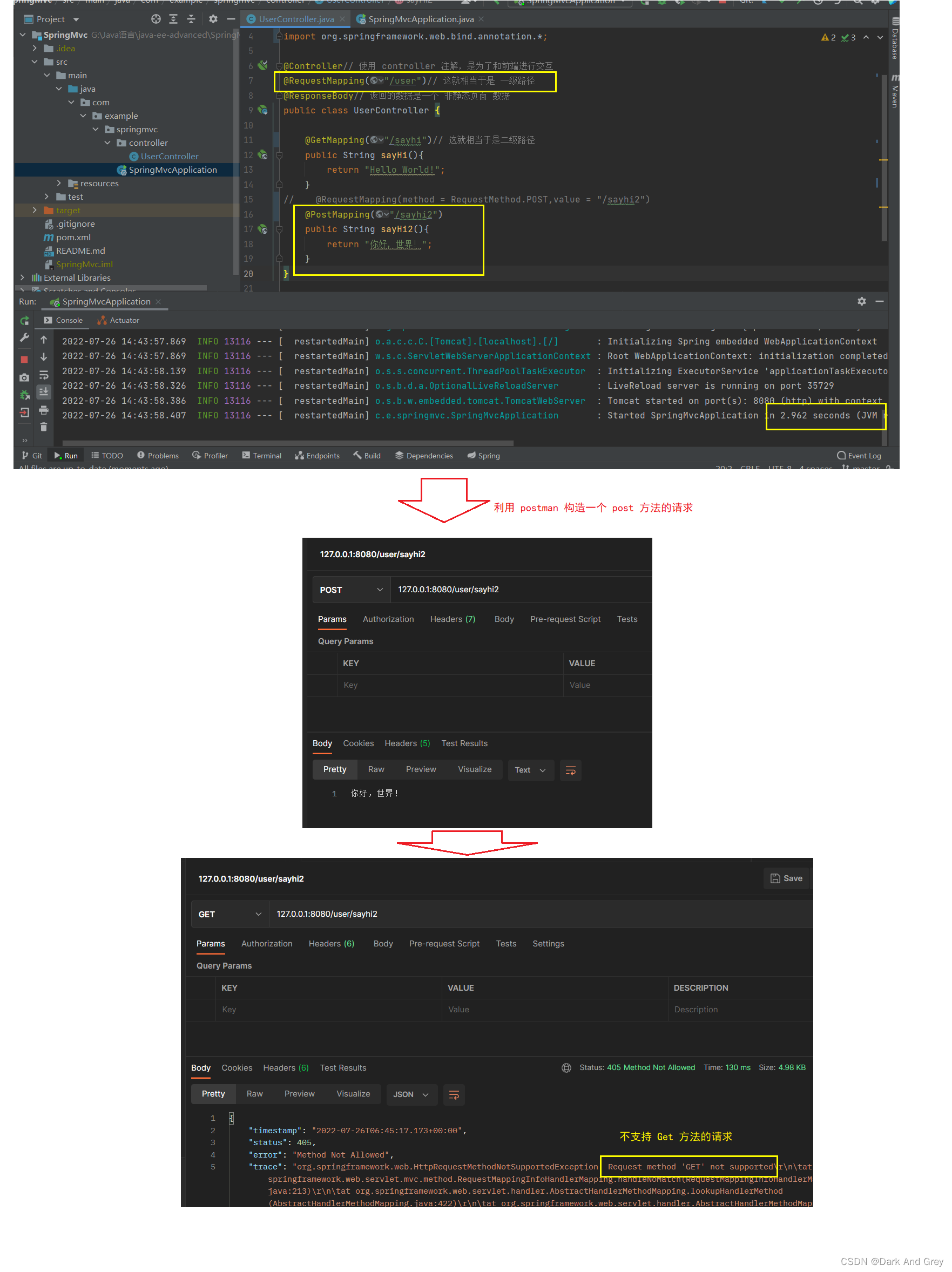Select Authorization tab in POST request
952x1272 pixels.
388,619
